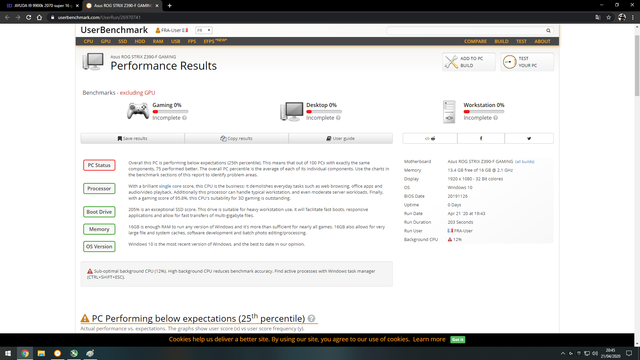Go to the browser home page icon
640x360 pixels.
pyautogui.click(x=39, y=17)
